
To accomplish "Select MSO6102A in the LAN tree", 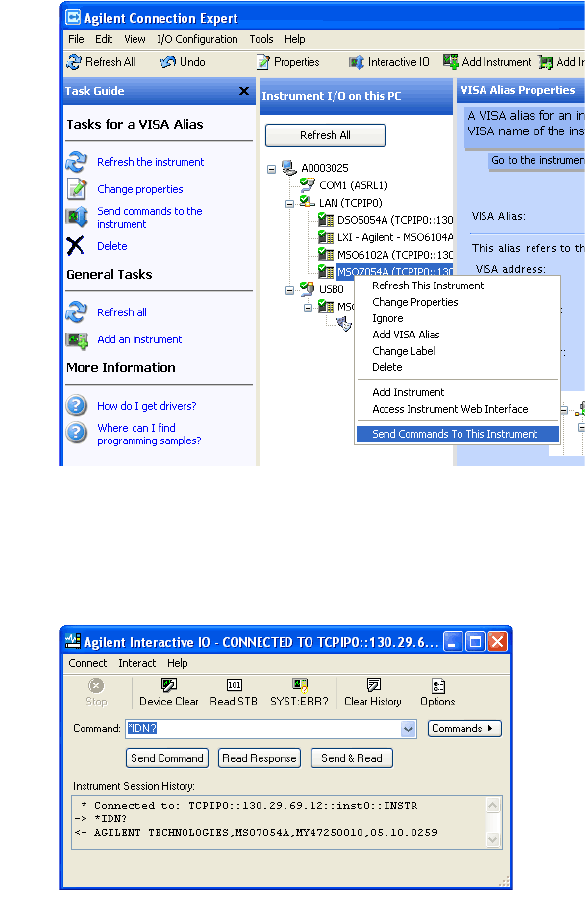I will (x=394, y=254).
